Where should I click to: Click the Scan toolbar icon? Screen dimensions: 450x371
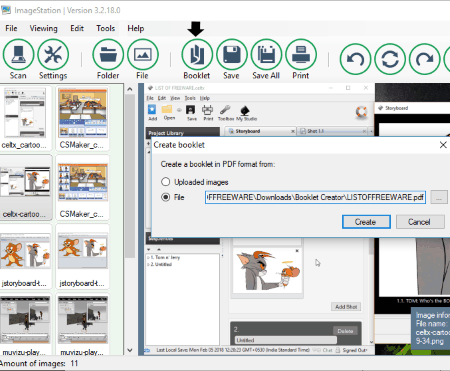click(18, 55)
